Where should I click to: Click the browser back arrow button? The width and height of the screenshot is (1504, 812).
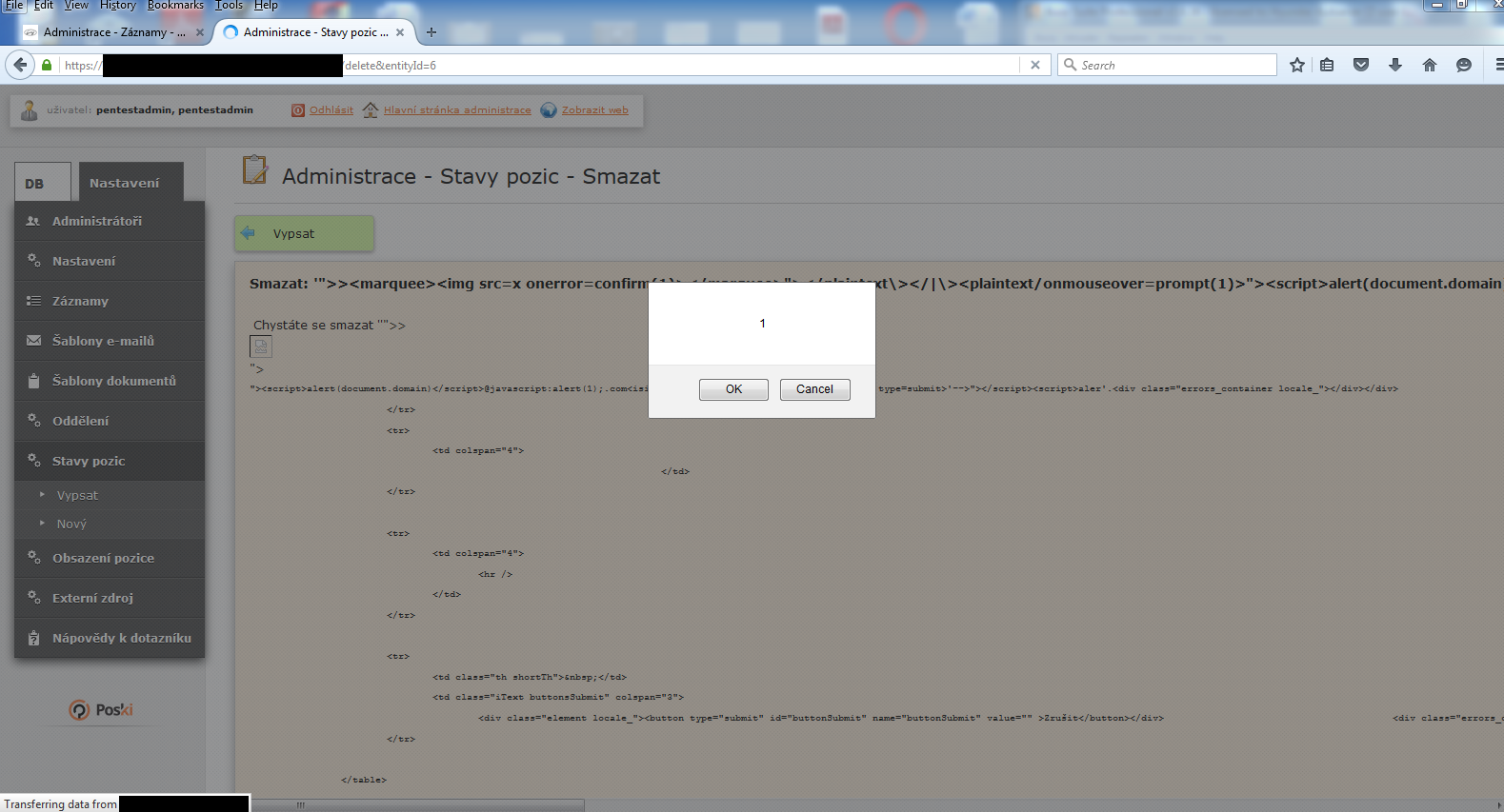click(20, 65)
